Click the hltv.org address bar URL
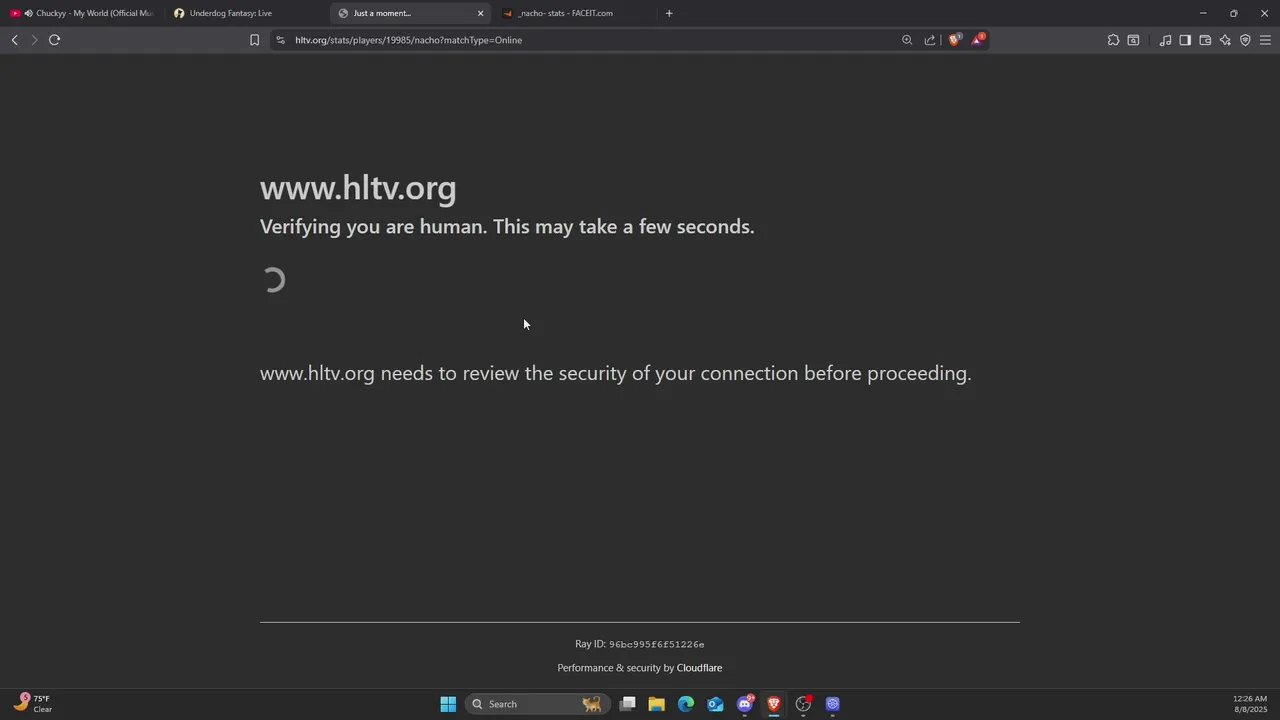This screenshot has height=720, width=1280. click(x=408, y=40)
